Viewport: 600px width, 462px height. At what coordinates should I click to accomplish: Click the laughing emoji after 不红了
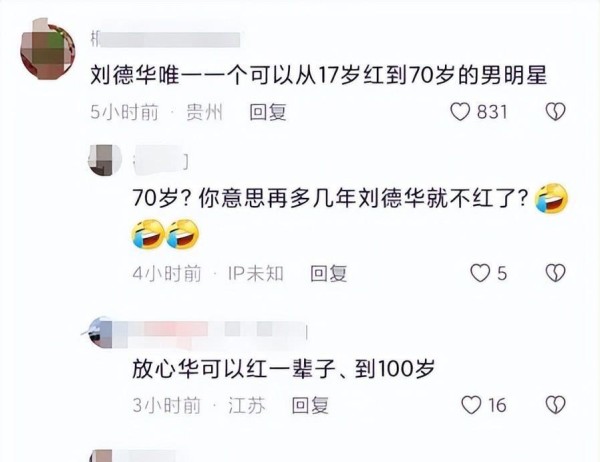[551, 199]
